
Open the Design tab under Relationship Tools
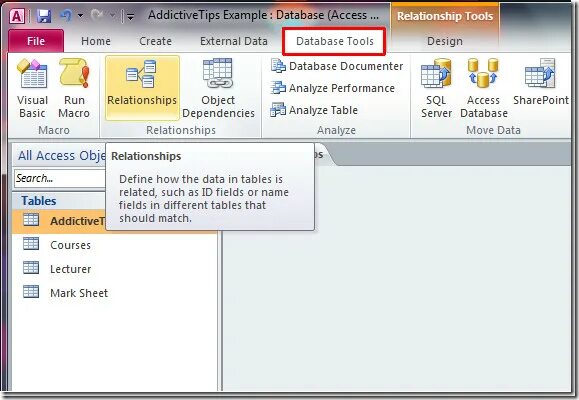[x=445, y=41]
